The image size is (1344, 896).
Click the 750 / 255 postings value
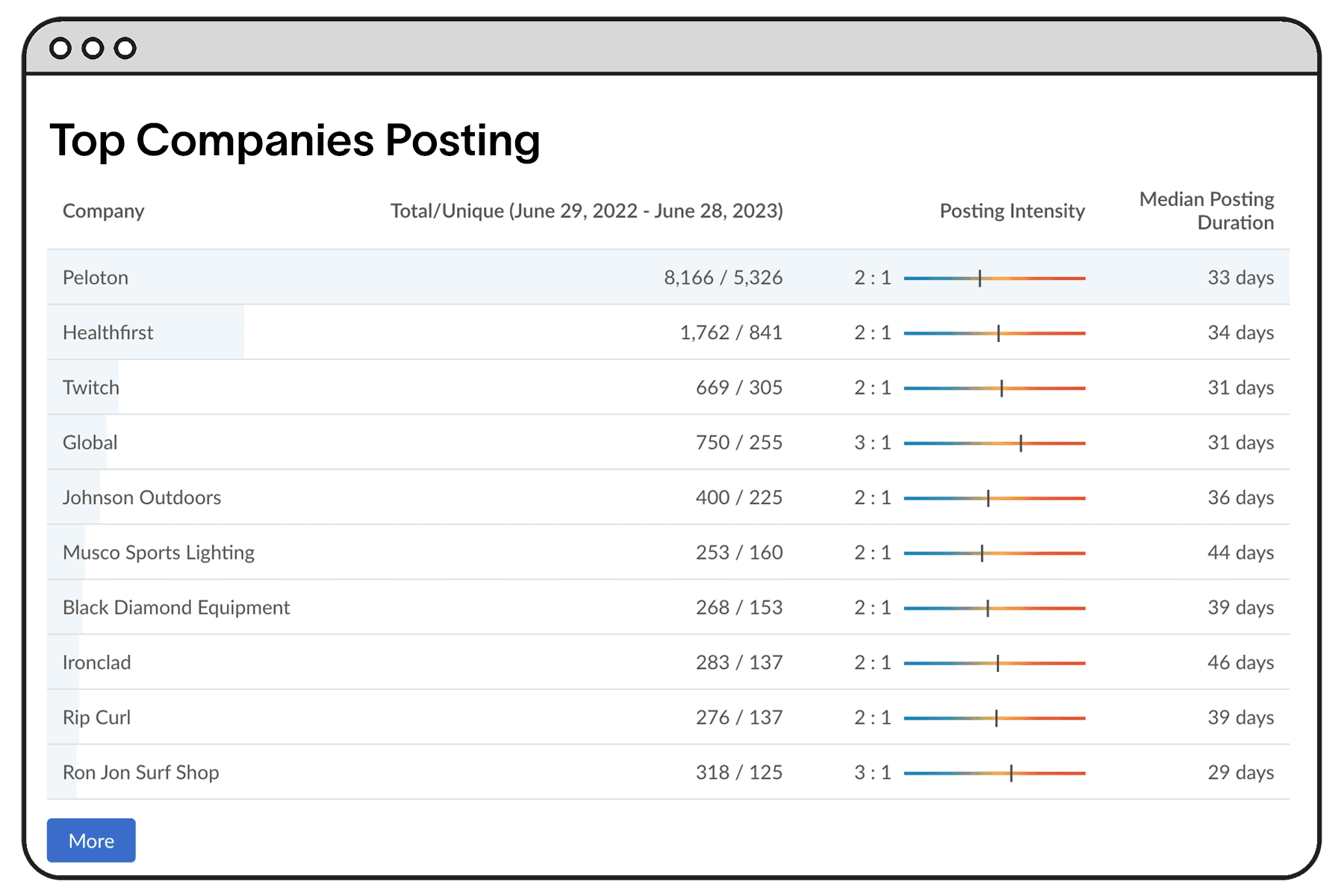[x=739, y=442]
